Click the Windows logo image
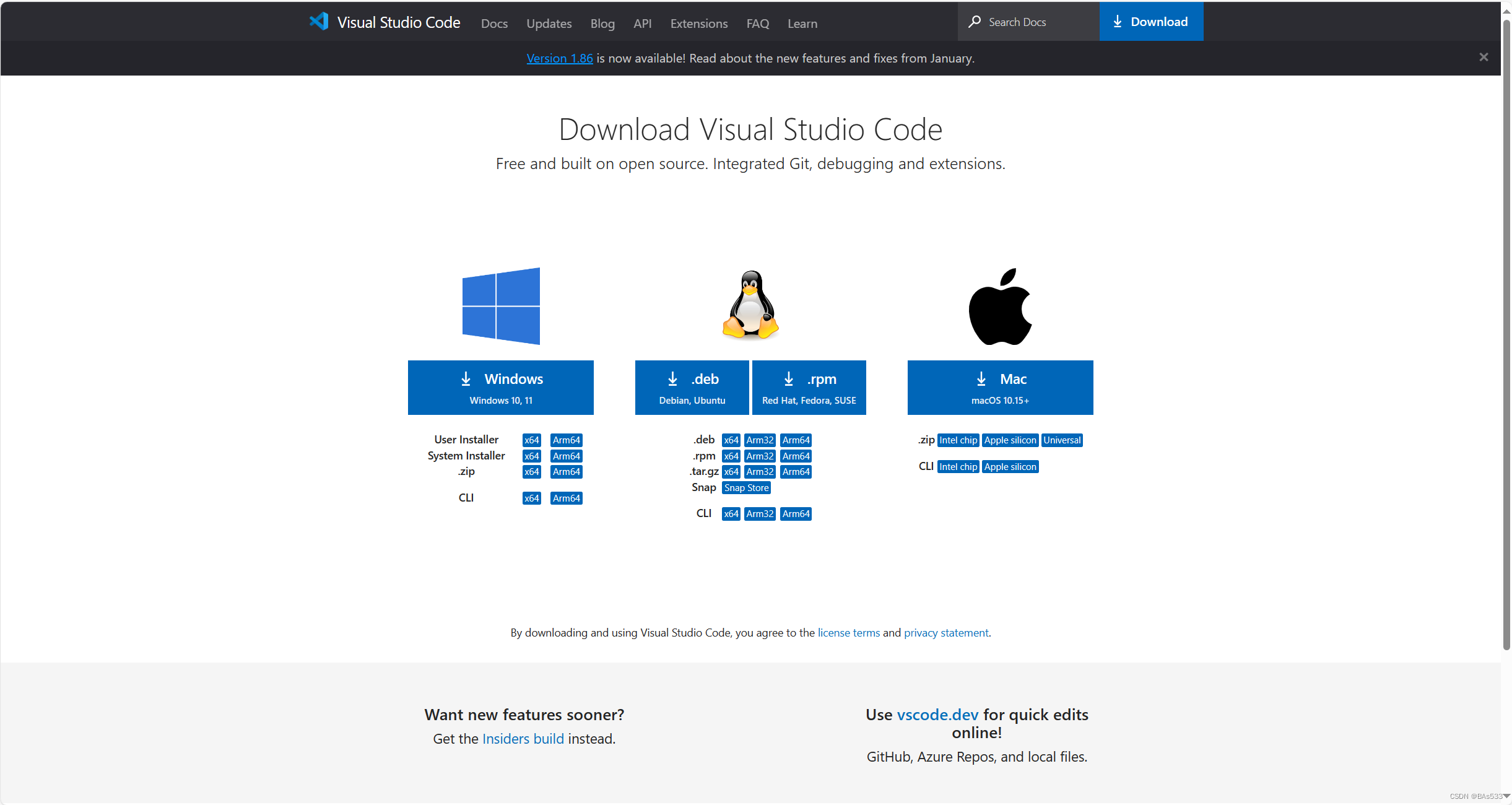1512x805 pixels. pyautogui.click(x=501, y=306)
